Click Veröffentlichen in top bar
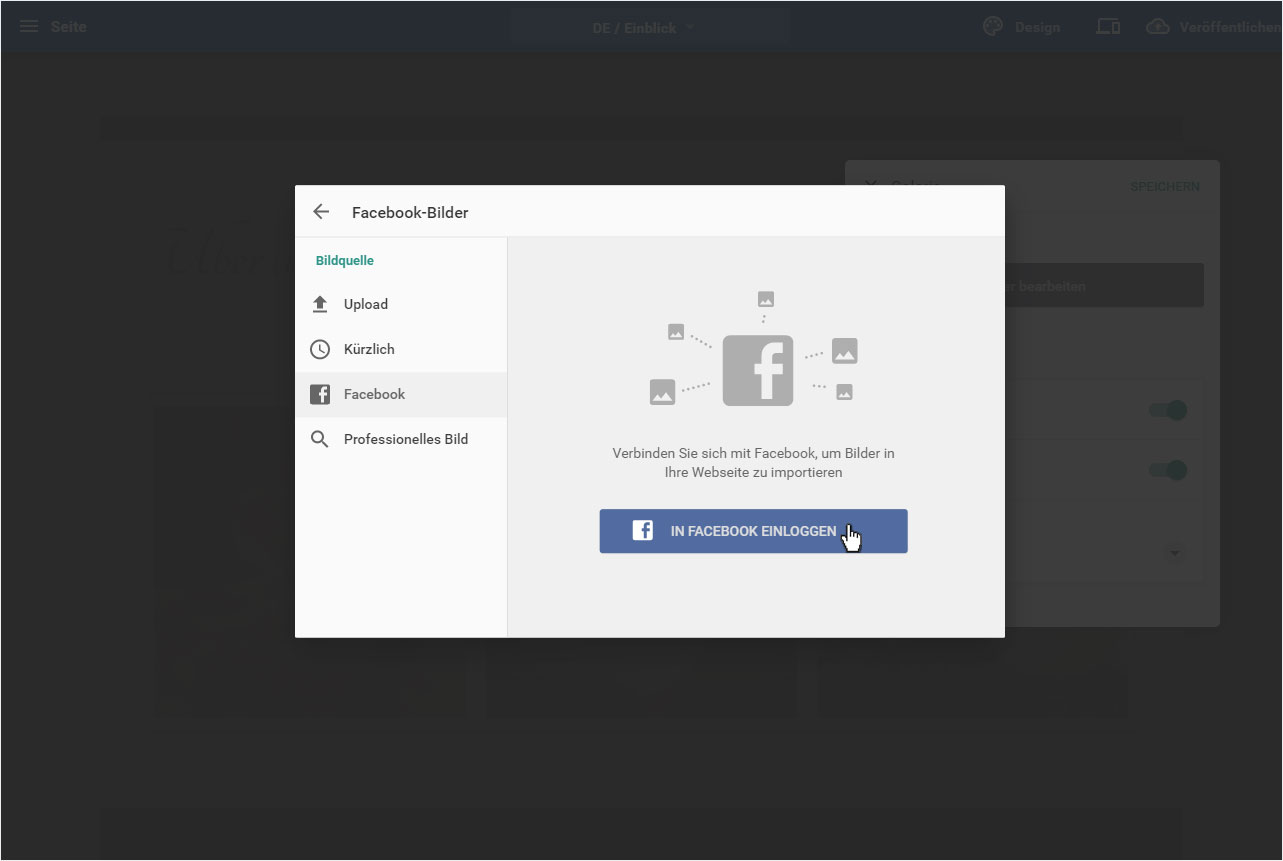This screenshot has height=861, width=1283. tap(1231, 27)
